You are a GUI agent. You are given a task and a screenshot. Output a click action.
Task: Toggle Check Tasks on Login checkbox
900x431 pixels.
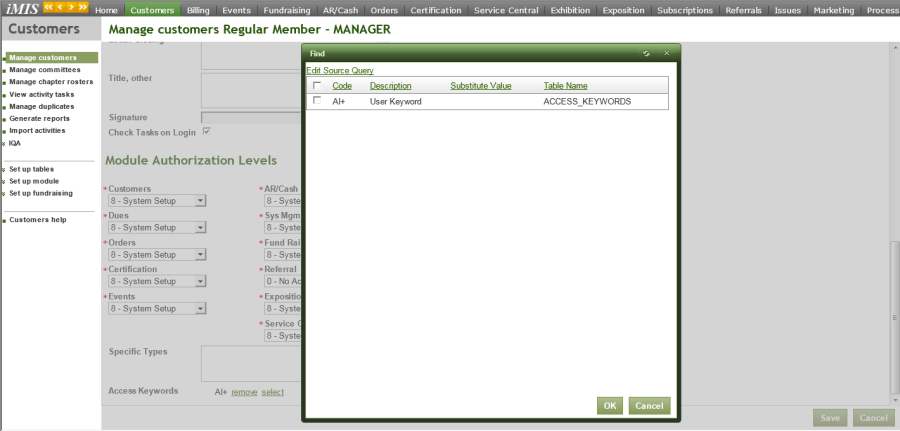click(x=207, y=131)
